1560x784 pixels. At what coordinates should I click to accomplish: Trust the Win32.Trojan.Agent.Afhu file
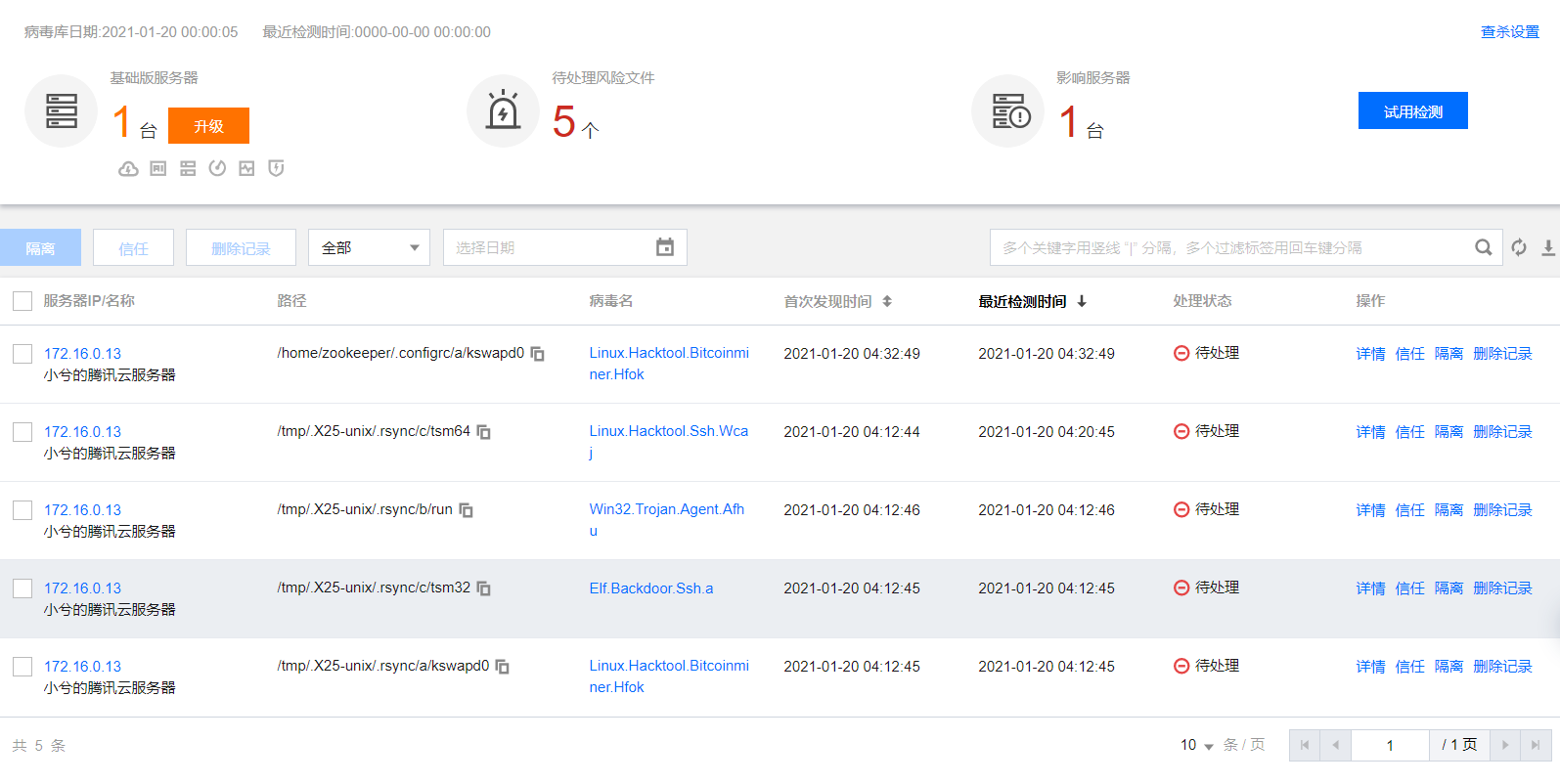[x=1409, y=510]
